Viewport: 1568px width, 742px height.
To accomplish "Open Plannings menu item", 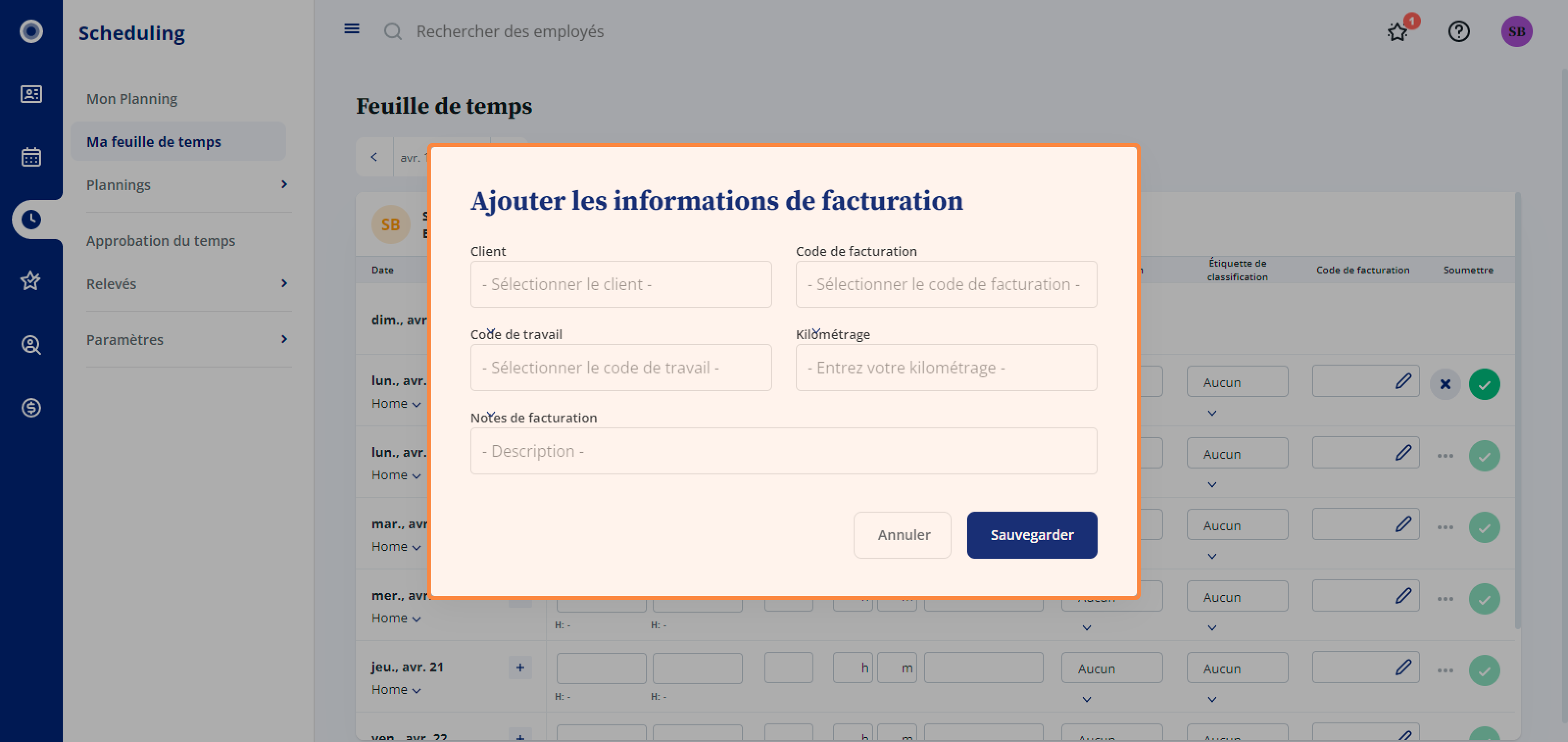I will 118,184.
